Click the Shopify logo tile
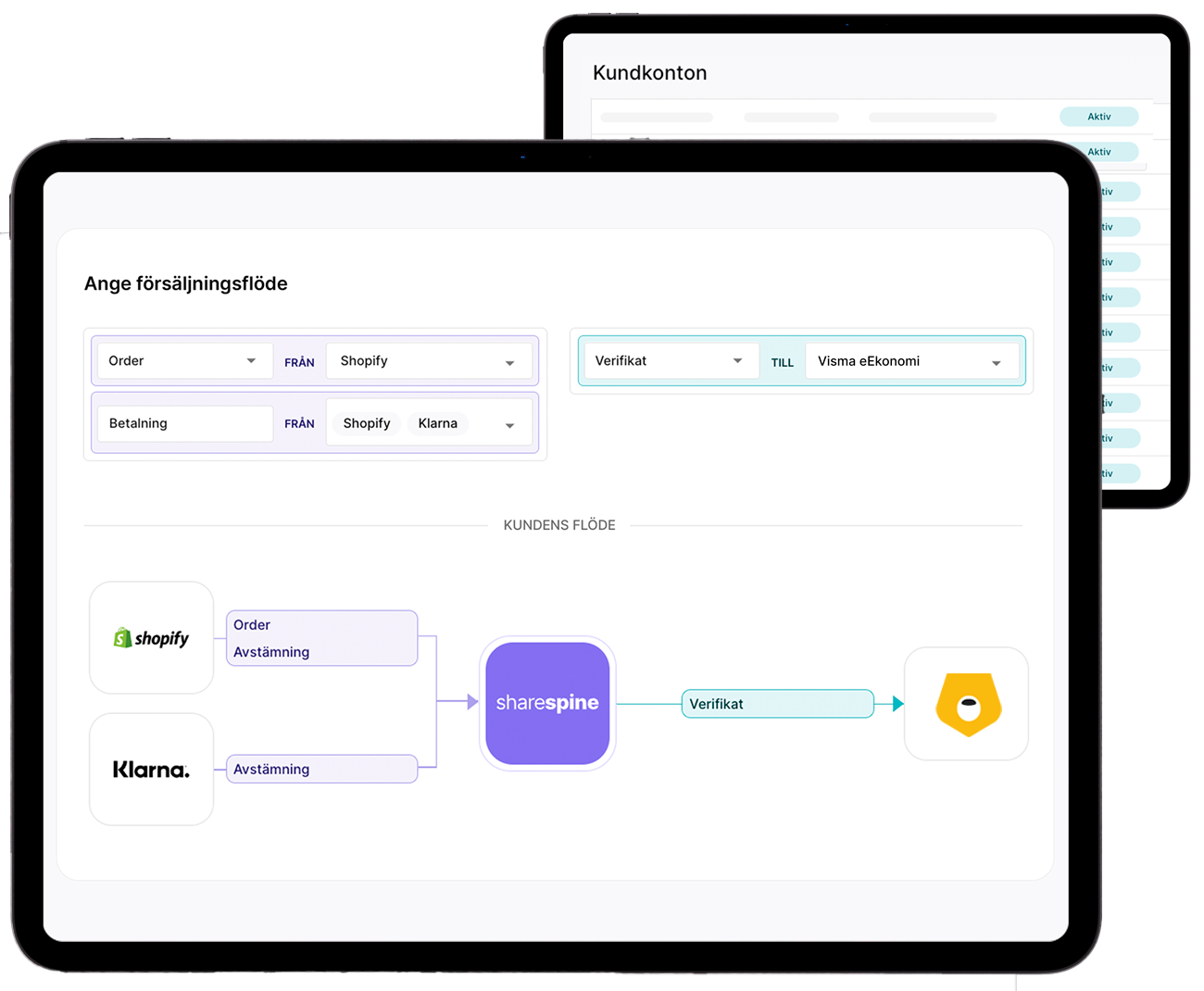 (151, 638)
